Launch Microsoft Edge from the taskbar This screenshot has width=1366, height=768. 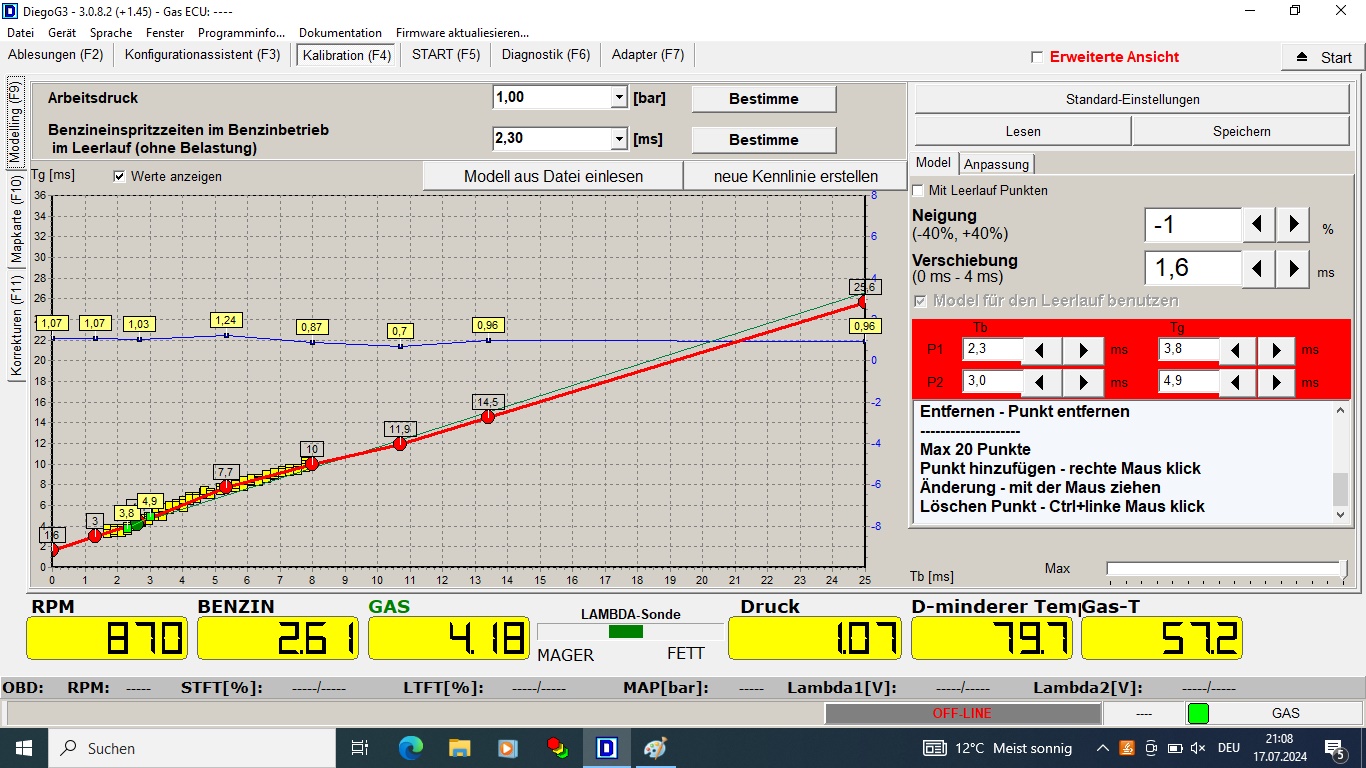410,748
